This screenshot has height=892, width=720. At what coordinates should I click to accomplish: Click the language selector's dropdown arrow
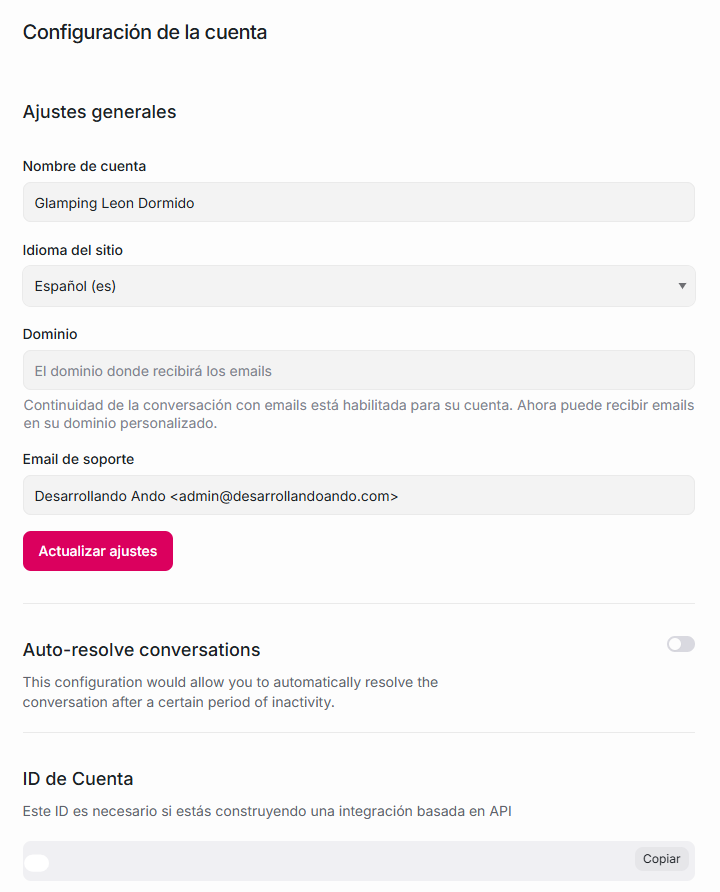(x=682, y=286)
